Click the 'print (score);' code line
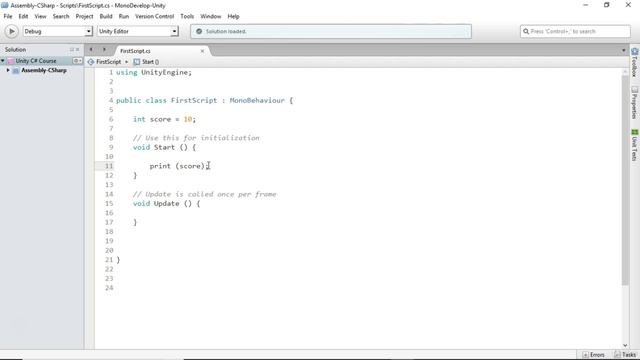Viewport: 640px width, 360px height. click(x=179, y=166)
